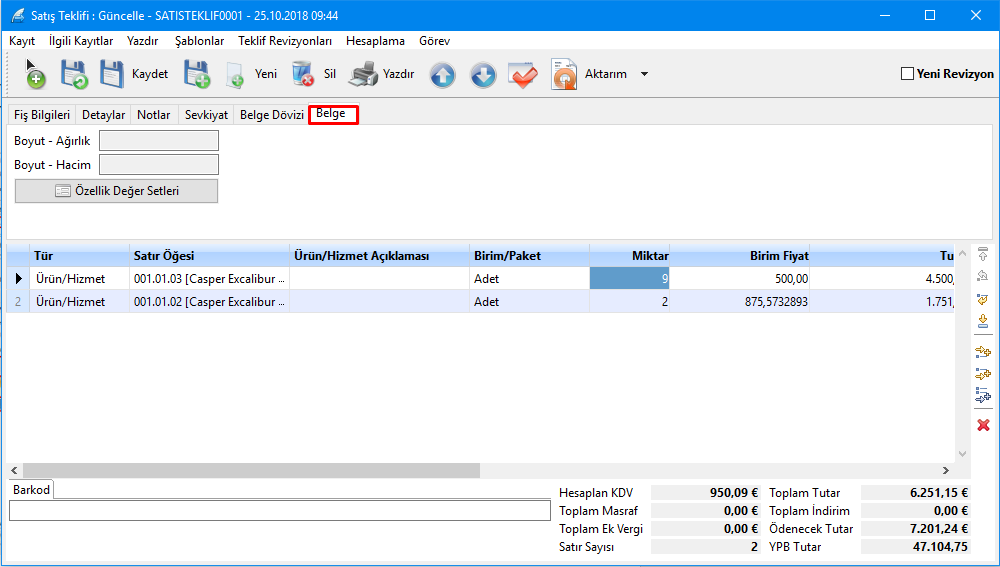Click the Aktarım text button
This screenshot has height=567, width=1000.
[606, 74]
